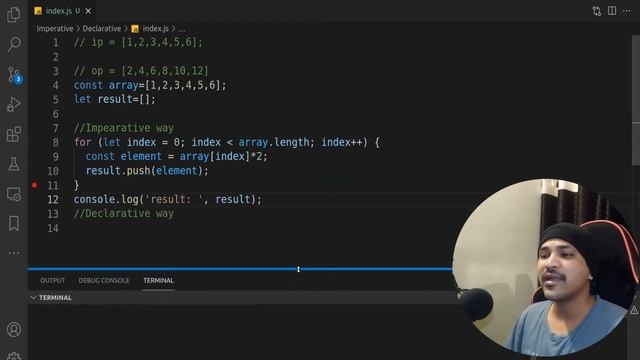Viewport: 640px width, 360px height.
Task: Click the Open Changes icon in editor toolbar
Action: 597,11
